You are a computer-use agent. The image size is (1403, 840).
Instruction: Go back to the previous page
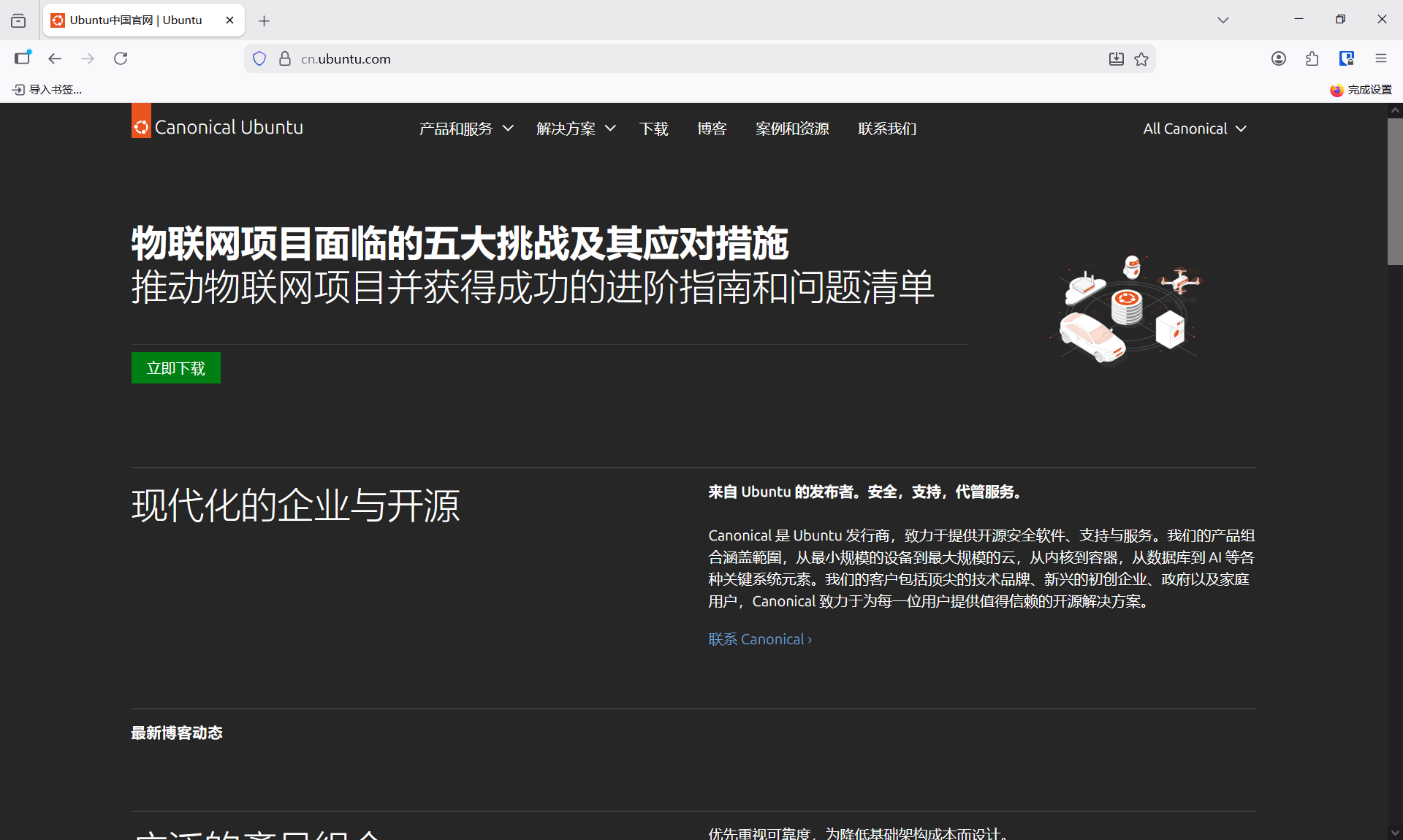tap(55, 58)
